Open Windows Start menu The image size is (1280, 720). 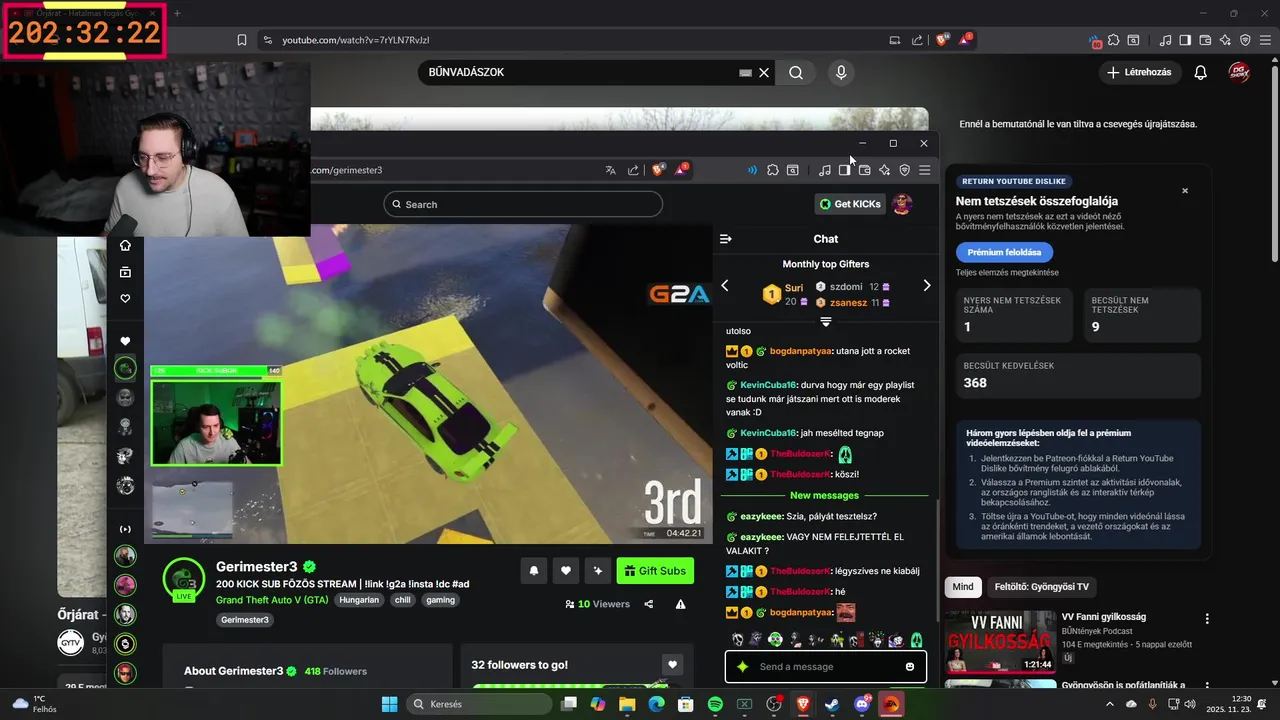point(389,704)
